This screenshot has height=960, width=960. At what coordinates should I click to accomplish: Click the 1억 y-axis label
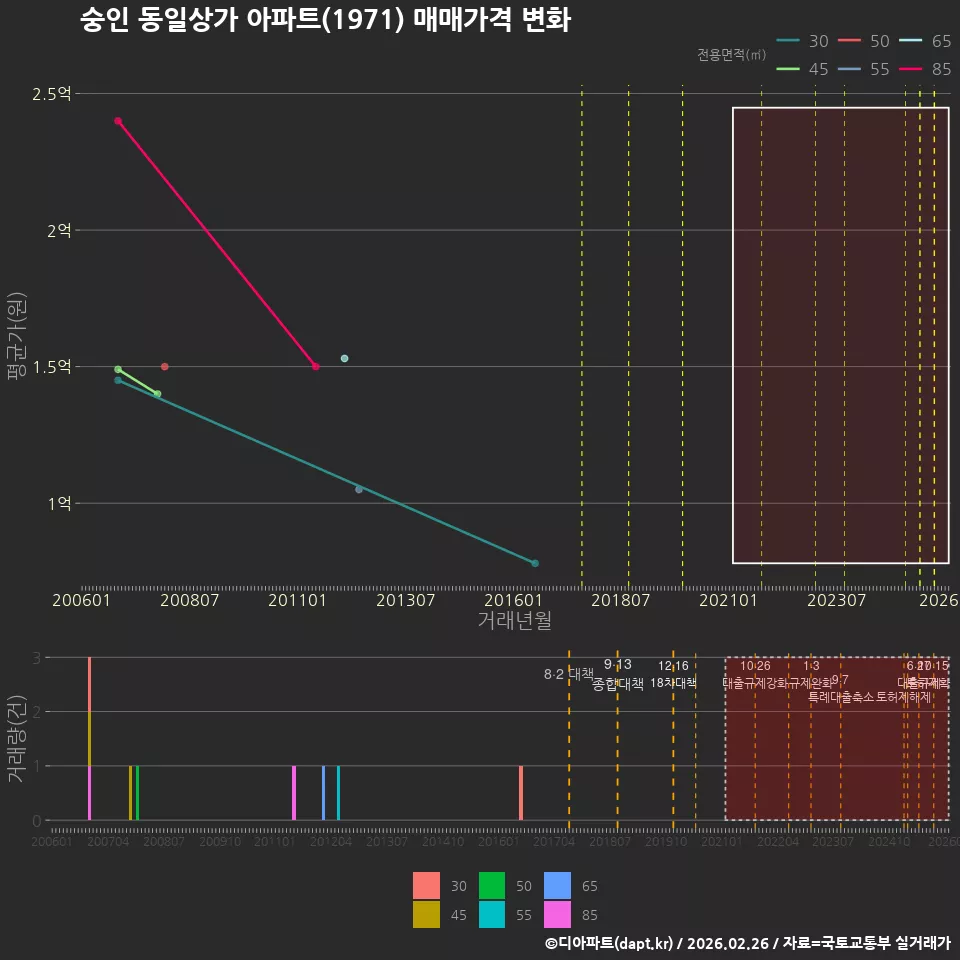[x=60, y=503]
